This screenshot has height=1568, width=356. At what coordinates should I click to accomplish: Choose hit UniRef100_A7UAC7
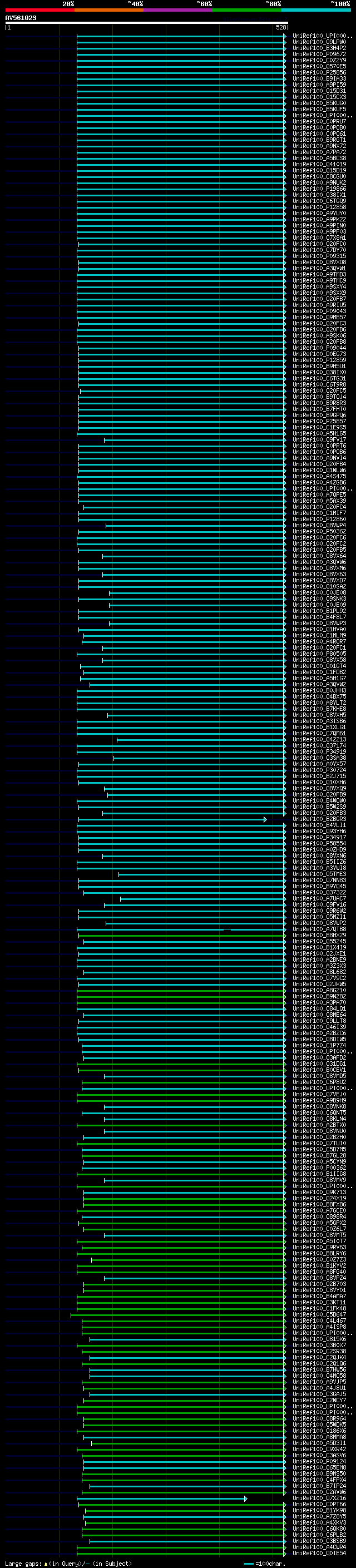point(319,898)
